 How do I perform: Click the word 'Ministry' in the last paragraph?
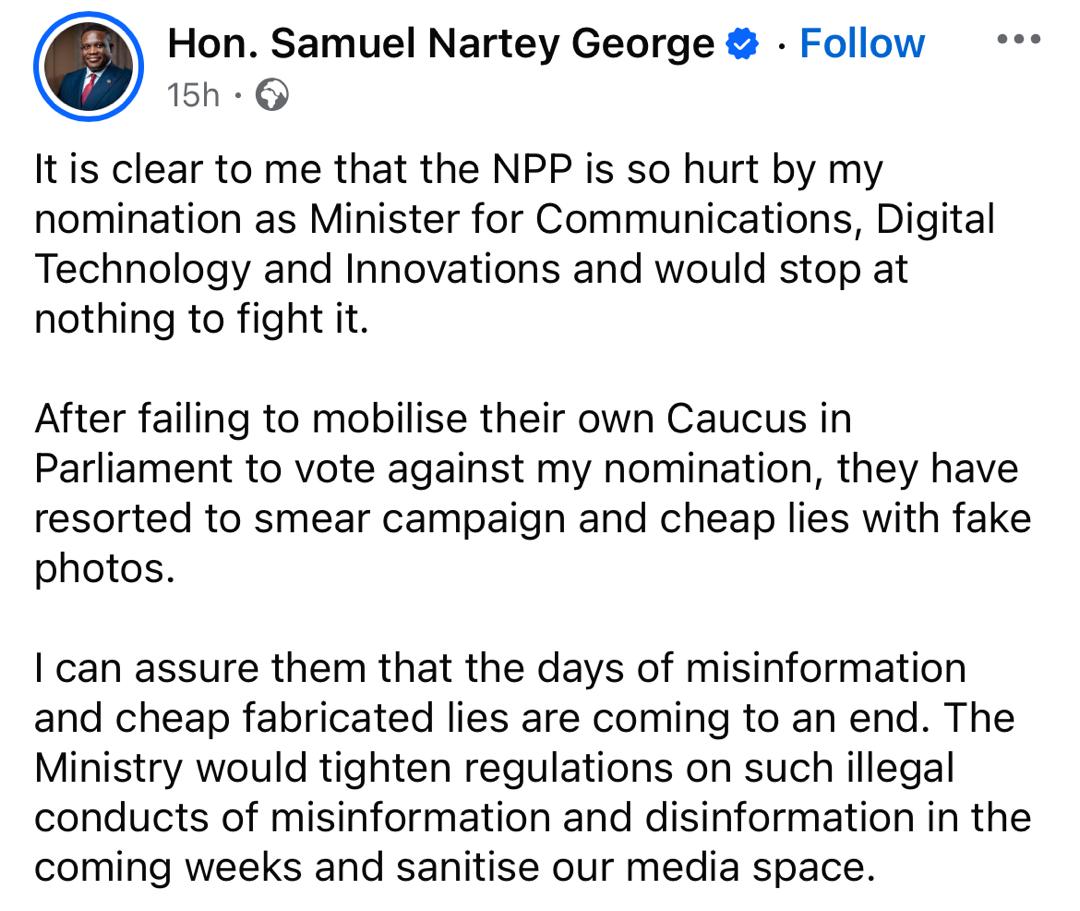(109, 768)
